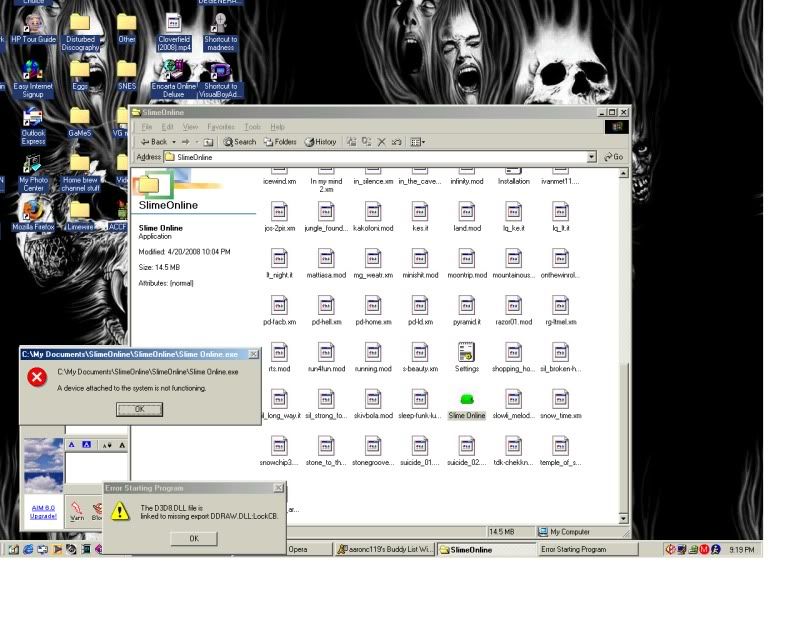Open the Favorites menu
800x640 pixels.
coord(220,127)
